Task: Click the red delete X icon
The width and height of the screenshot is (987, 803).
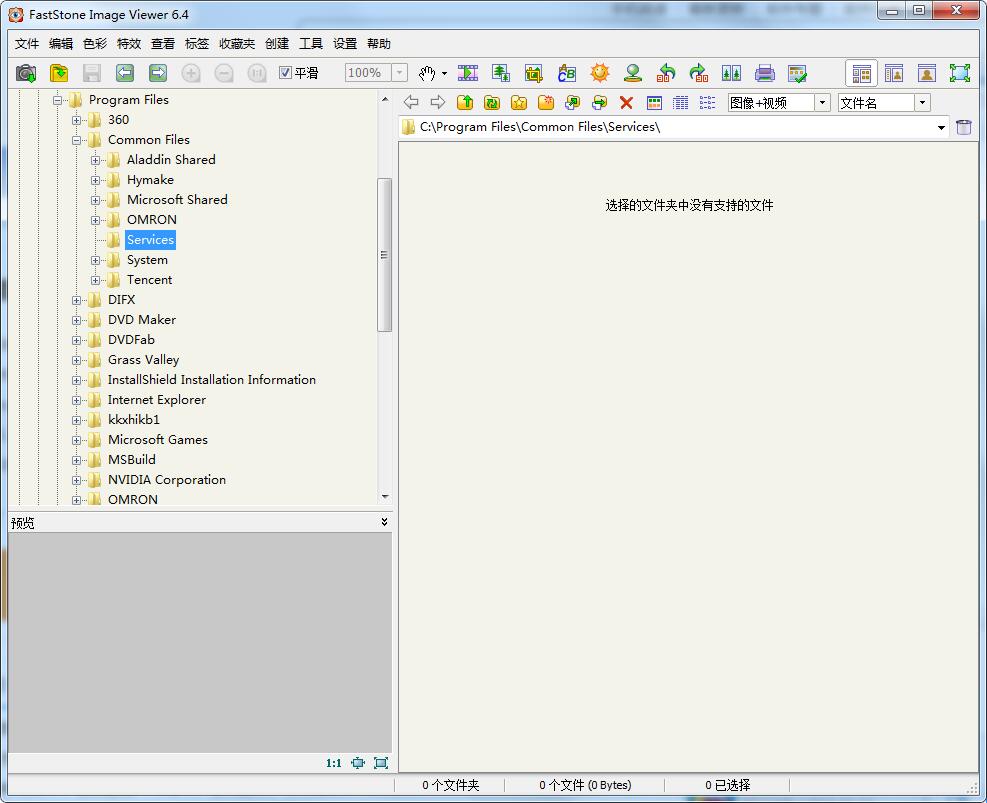Action: tap(626, 102)
